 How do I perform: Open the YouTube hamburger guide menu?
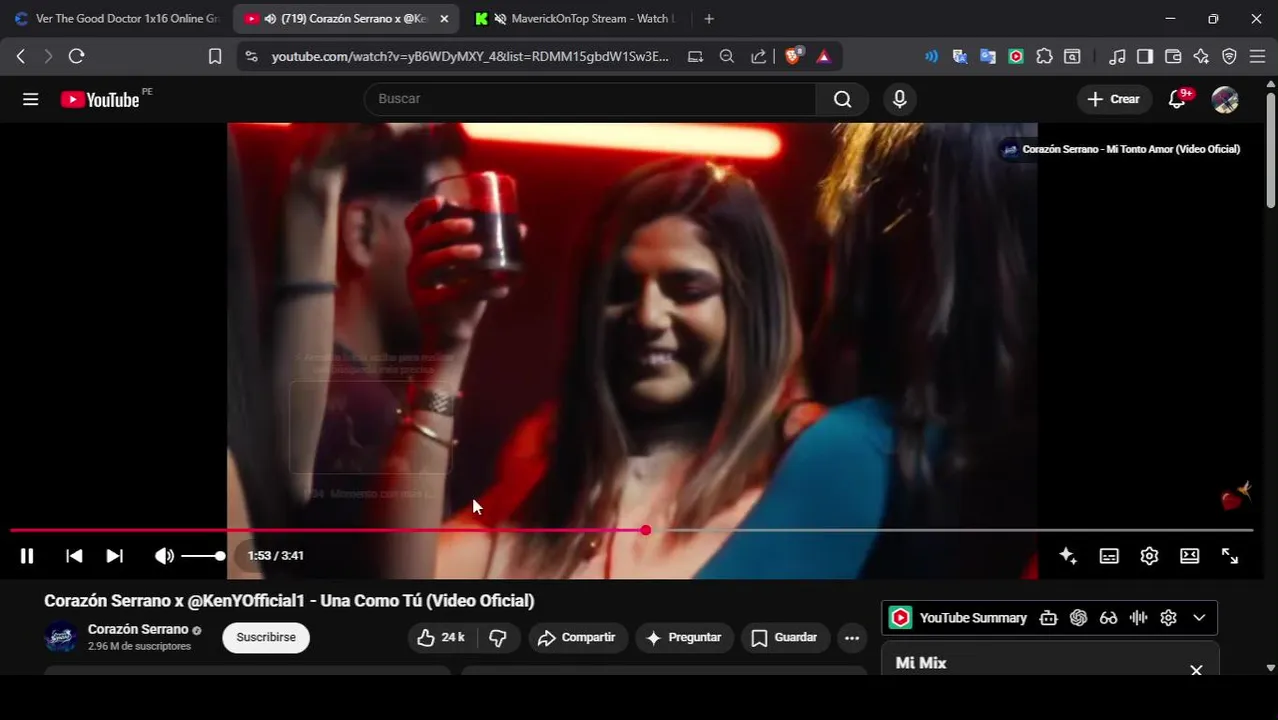(31, 99)
